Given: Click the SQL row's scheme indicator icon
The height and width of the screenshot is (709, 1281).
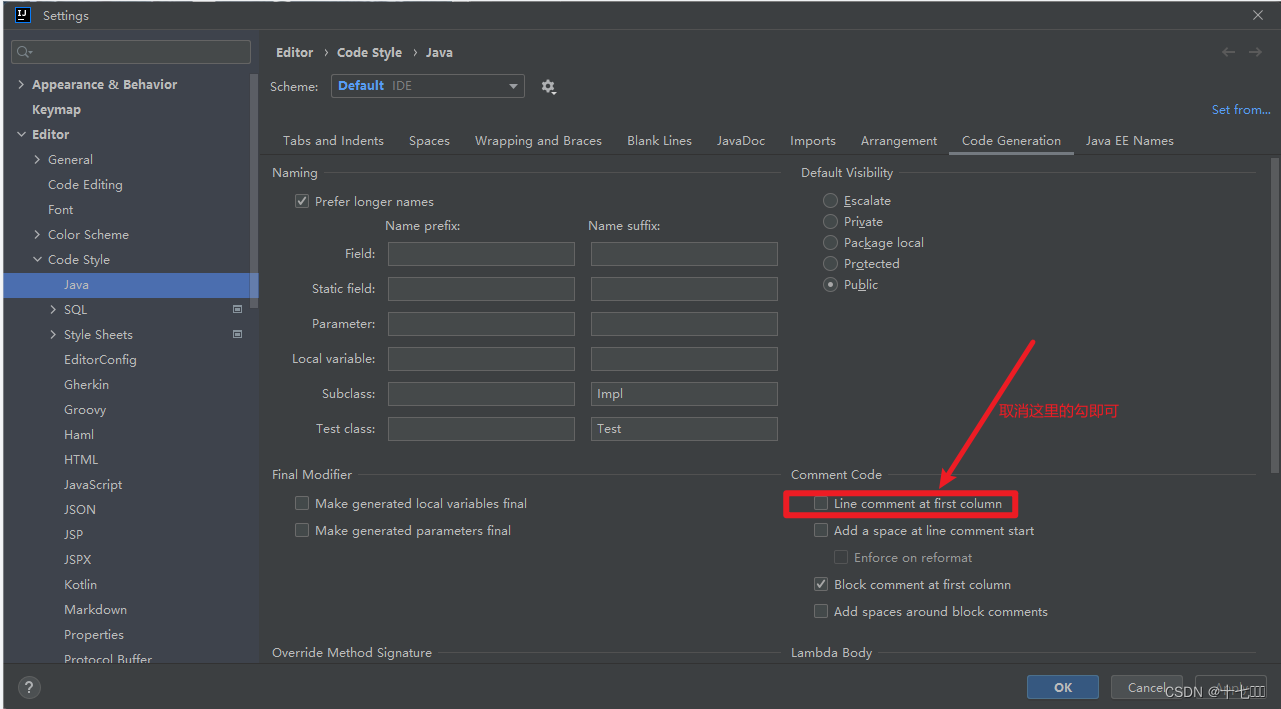Looking at the screenshot, I should tap(238, 309).
